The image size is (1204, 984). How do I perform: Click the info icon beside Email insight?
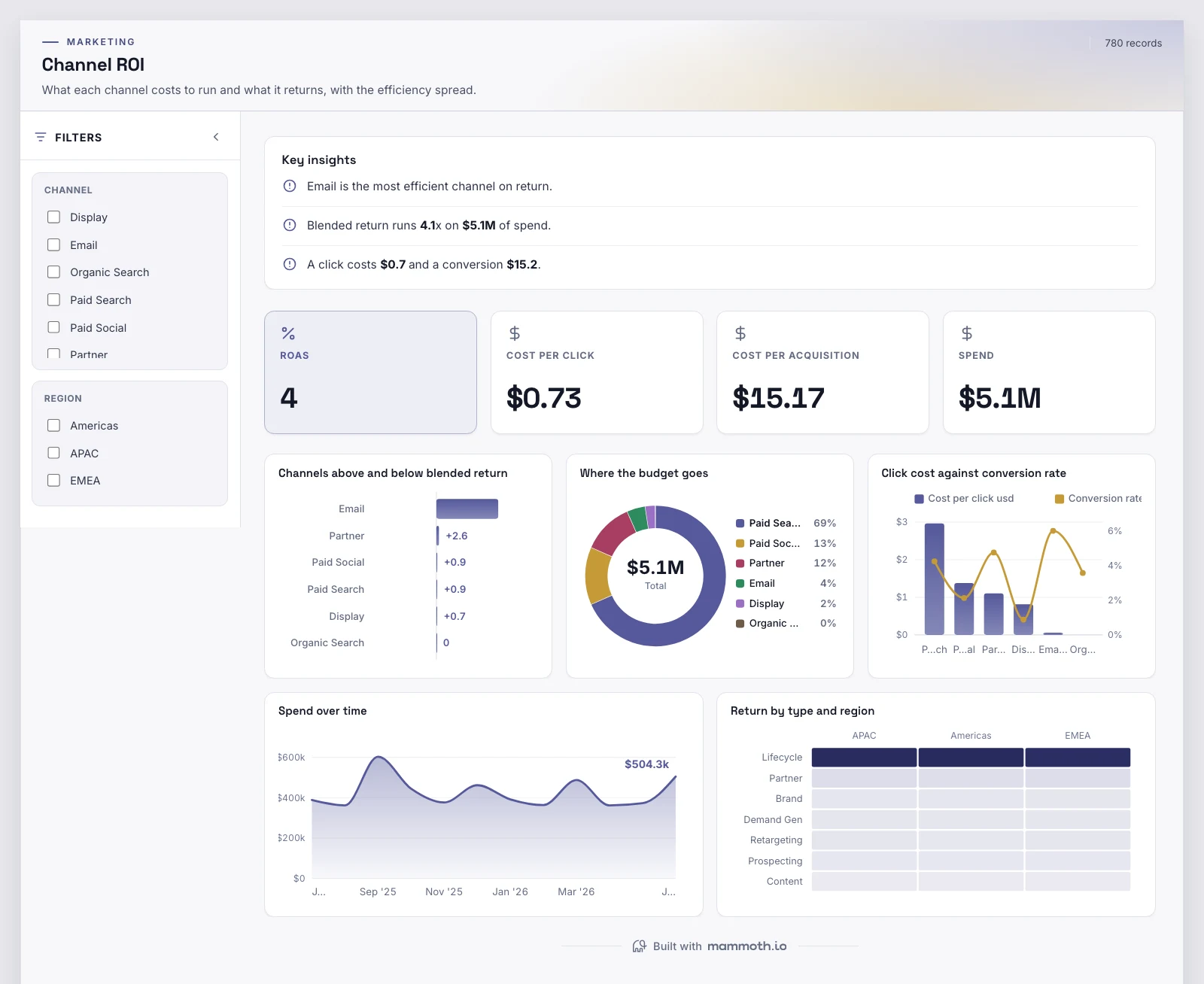[x=290, y=186]
